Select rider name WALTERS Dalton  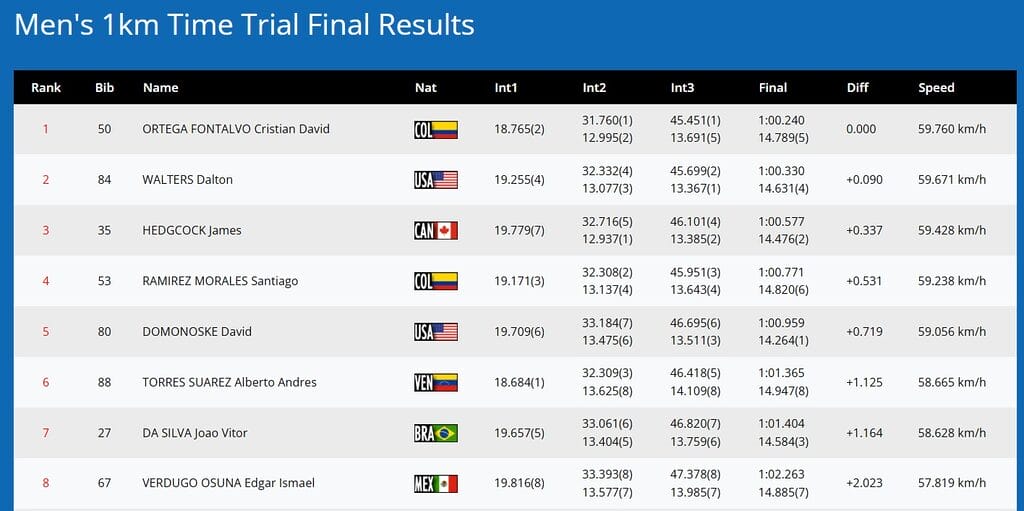(x=188, y=180)
